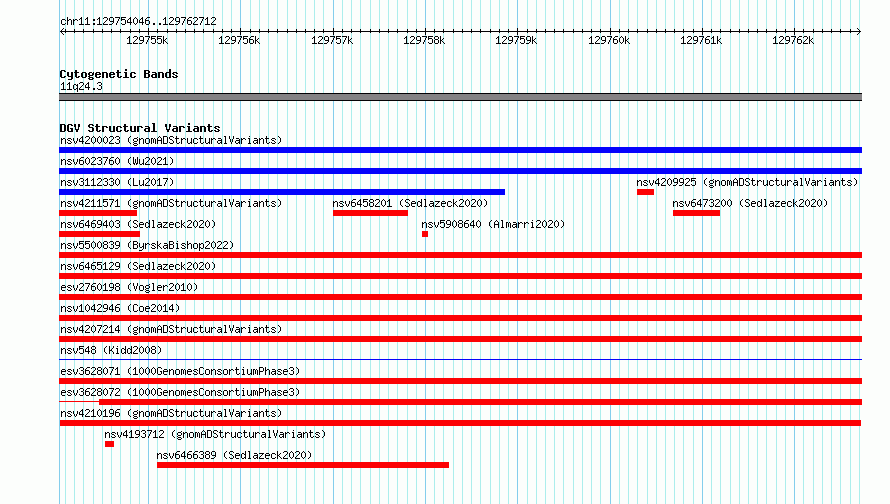Select red bar under esv3628071

(460, 381)
